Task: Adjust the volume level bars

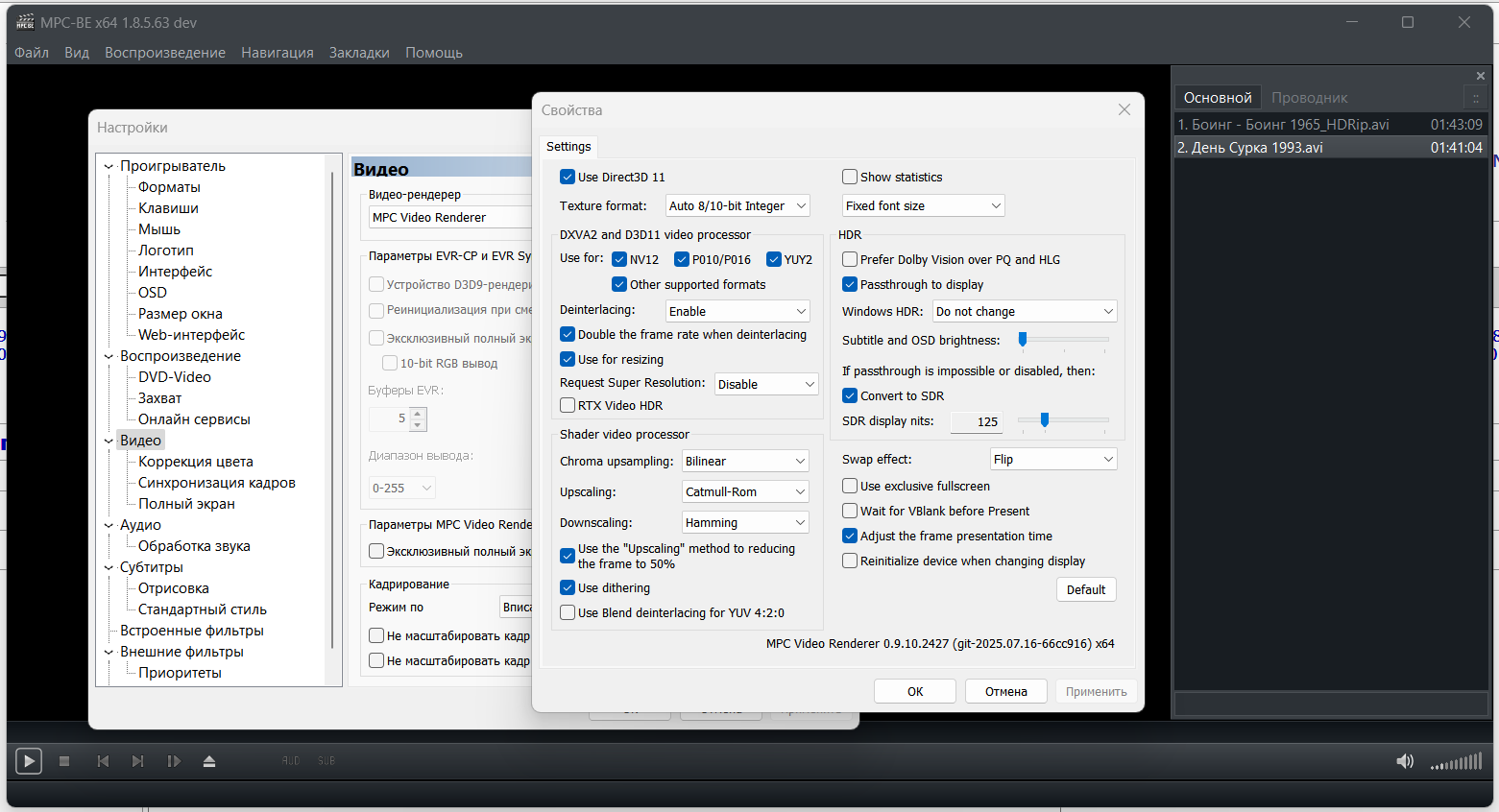Action: (1456, 763)
